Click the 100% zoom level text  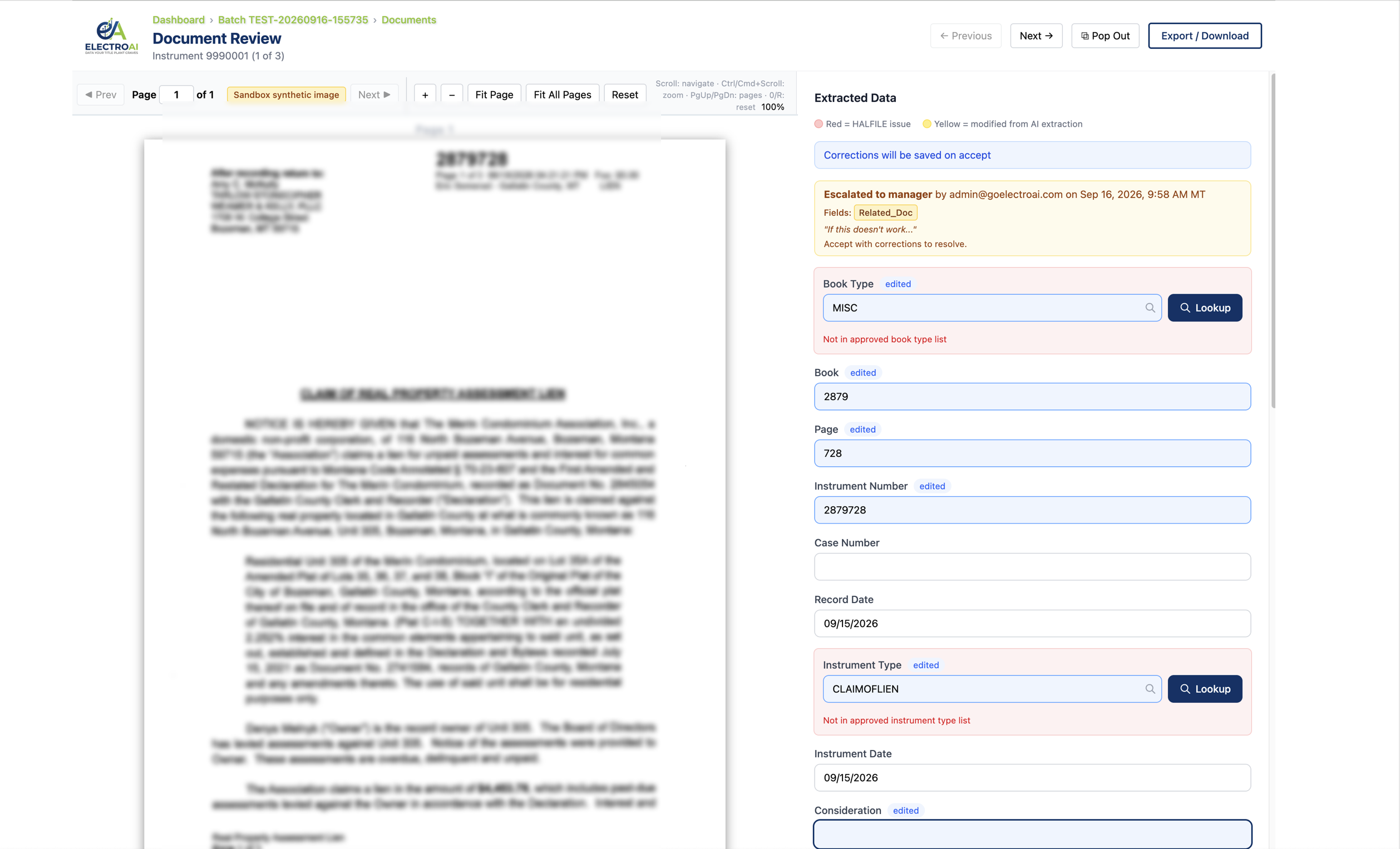click(772, 107)
